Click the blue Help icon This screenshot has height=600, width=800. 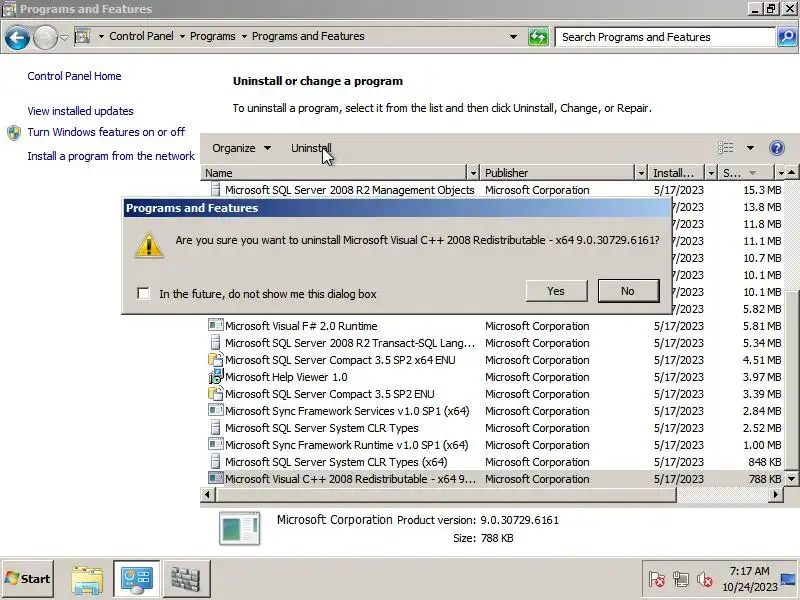[777, 148]
